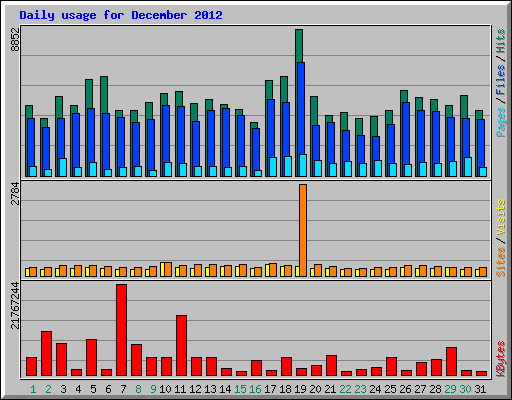The image size is (512, 400).
Task: Click day label 7 on the x-axis
Action: click(x=123, y=389)
